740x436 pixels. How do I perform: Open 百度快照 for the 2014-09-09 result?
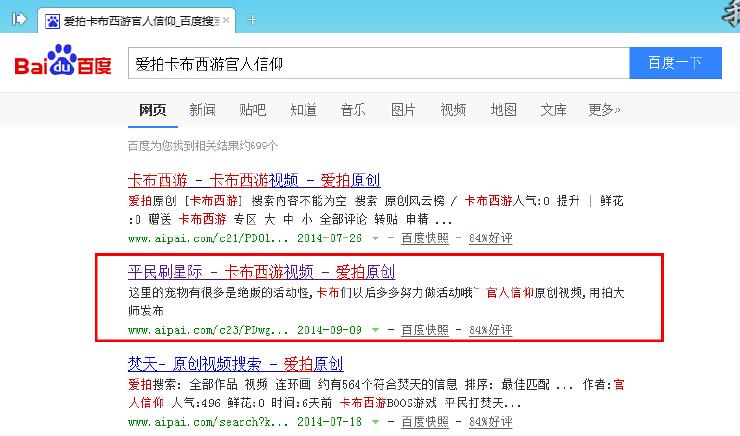click(x=425, y=330)
